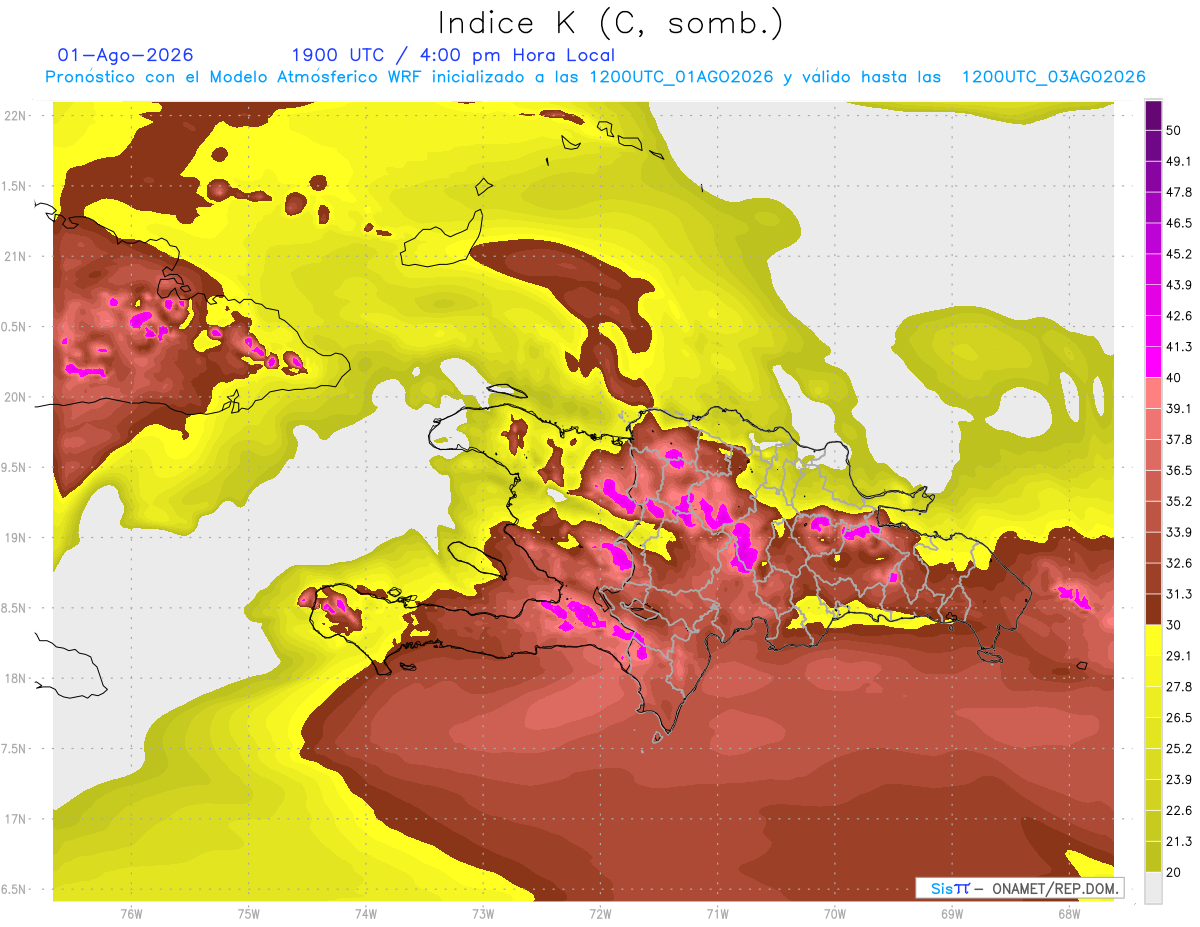The width and height of the screenshot is (1200, 927).
Task: Click the legend value 41.3
Action: tap(1179, 347)
